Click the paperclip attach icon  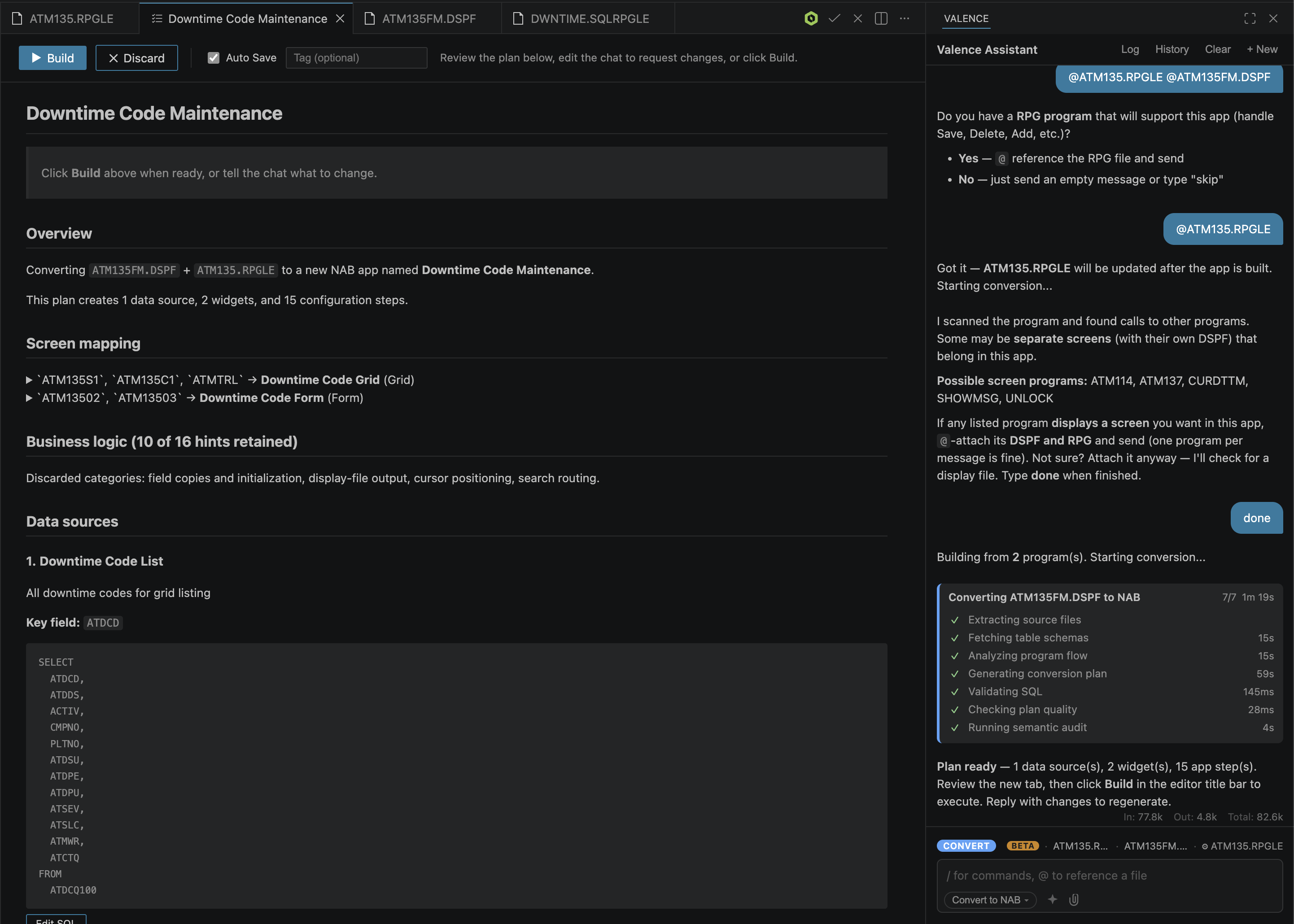click(x=1074, y=899)
